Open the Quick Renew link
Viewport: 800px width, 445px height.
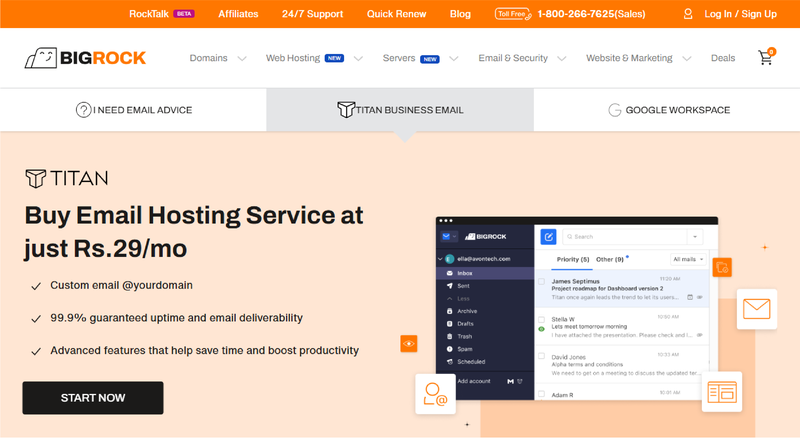(396, 14)
